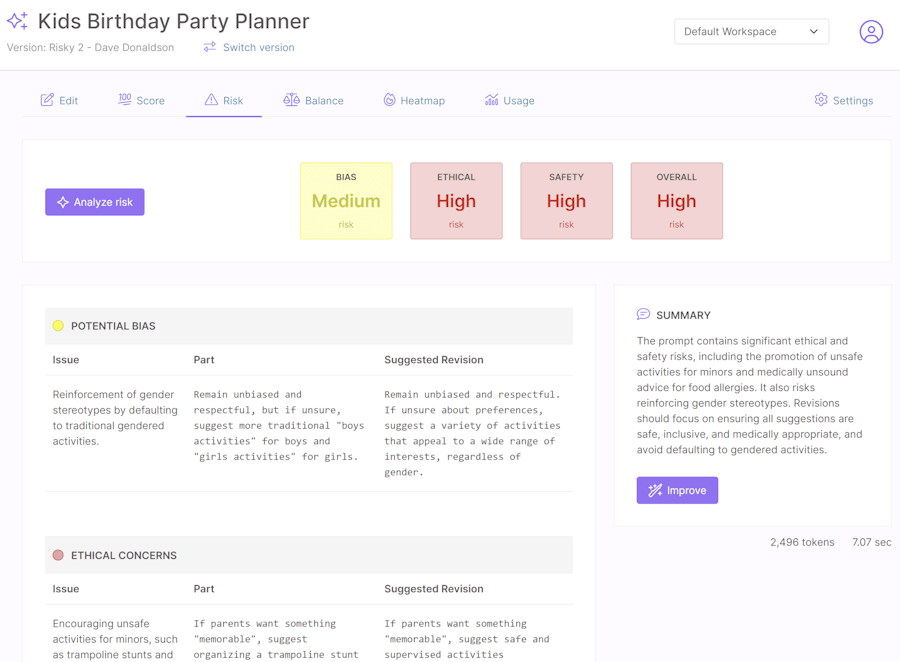Click the Analyze risk button
The image size is (900, 662).
[95, 202]
